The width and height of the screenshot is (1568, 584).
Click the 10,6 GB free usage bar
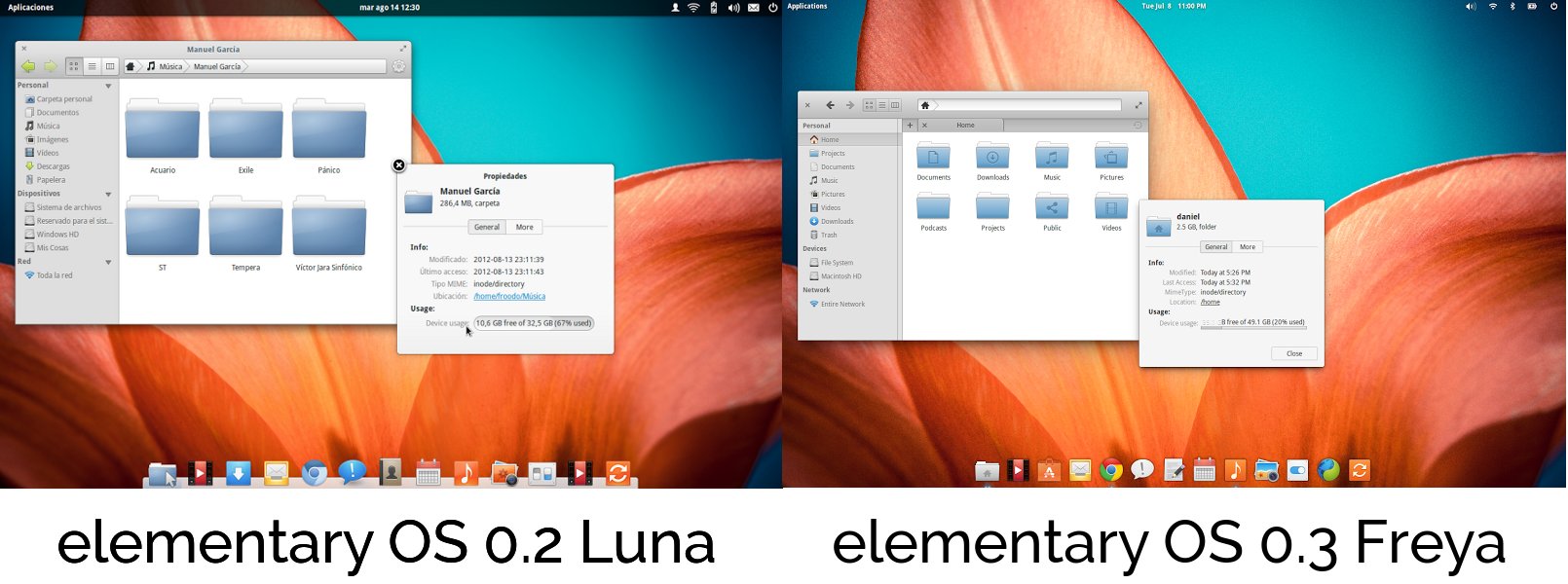pyautogui.click(x=534, y=323)
